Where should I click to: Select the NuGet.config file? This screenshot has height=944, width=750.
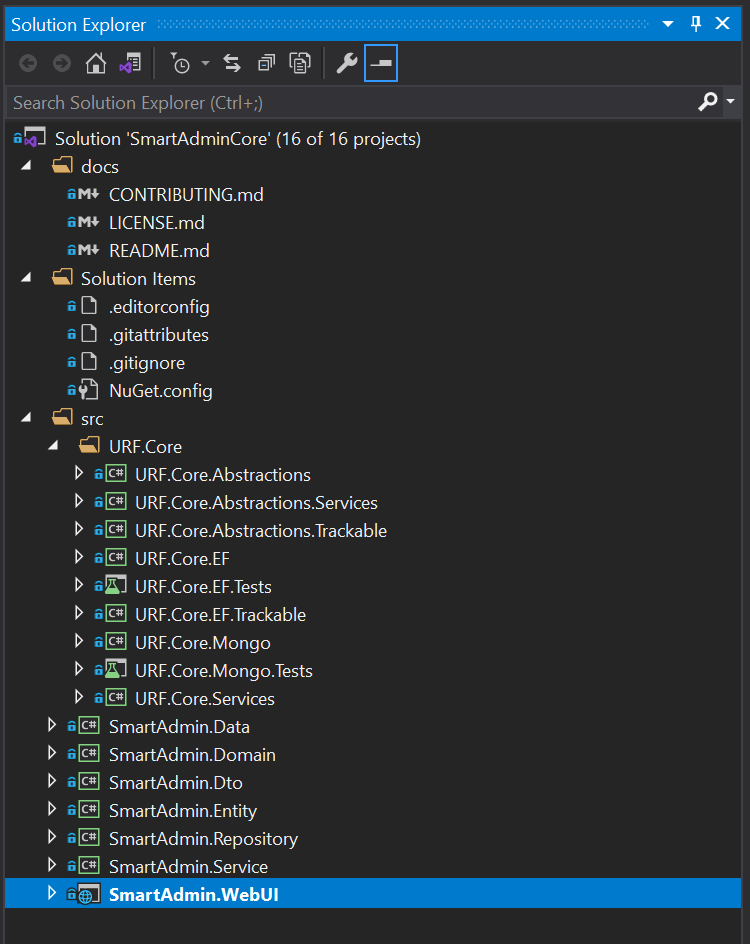160,391
